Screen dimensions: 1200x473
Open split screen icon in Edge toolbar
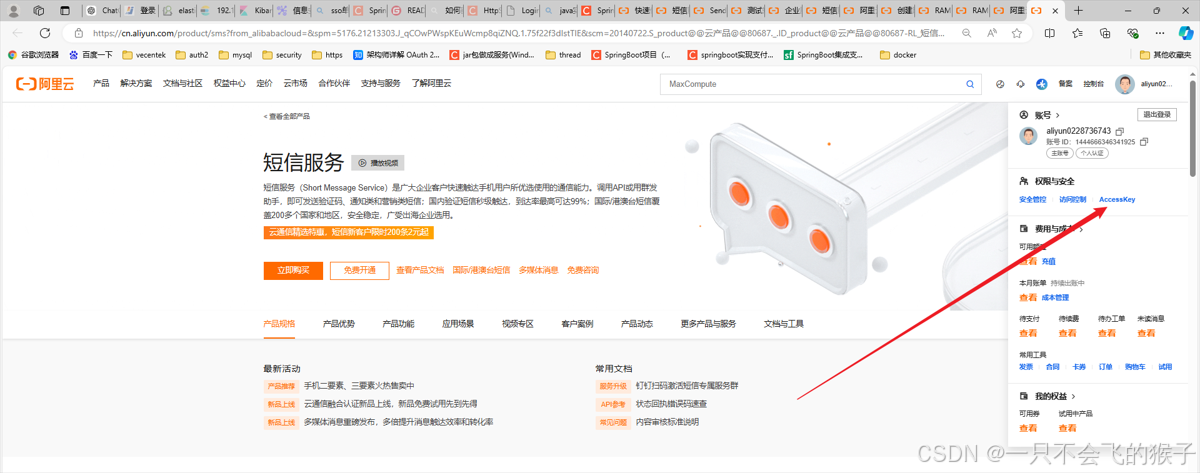pyautogui.click(x=1052, y=33)
